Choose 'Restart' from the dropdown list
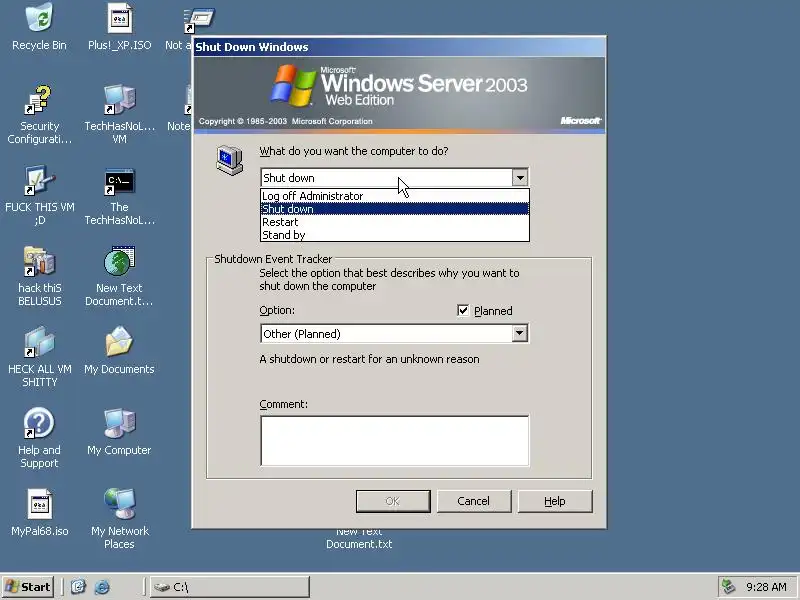The image size is (800, 600). point(395,222)
